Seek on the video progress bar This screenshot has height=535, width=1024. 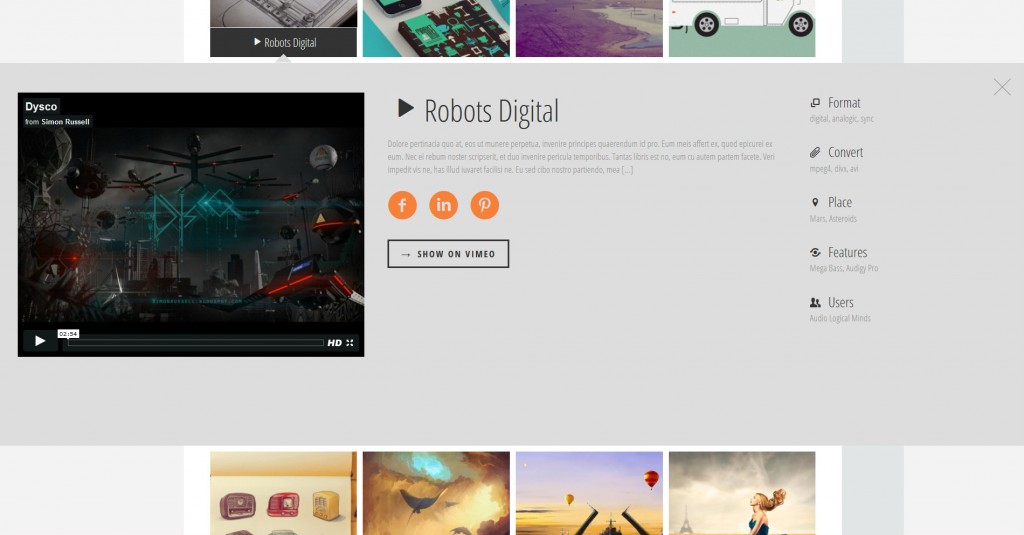196,342
